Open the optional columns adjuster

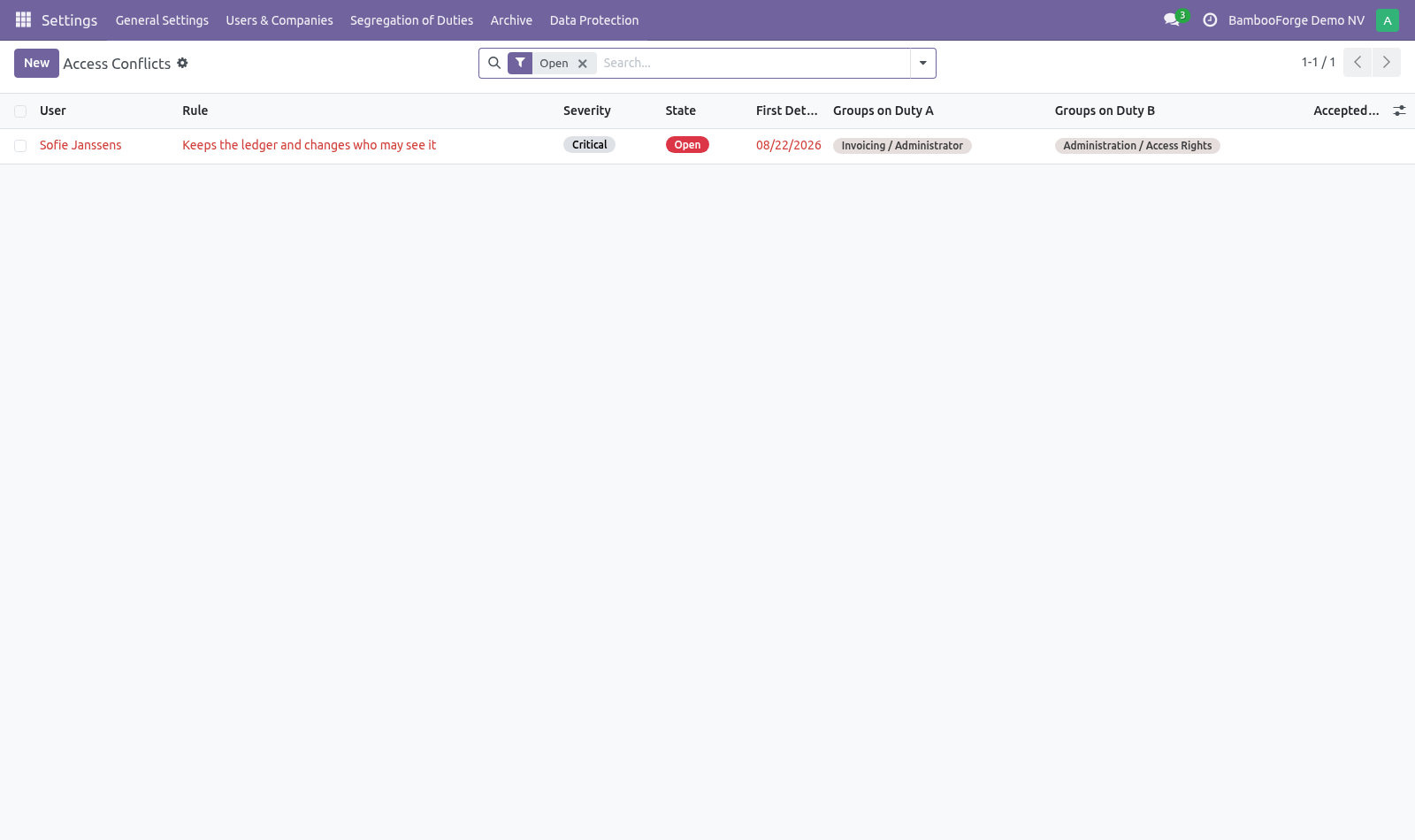point(1399,111)
